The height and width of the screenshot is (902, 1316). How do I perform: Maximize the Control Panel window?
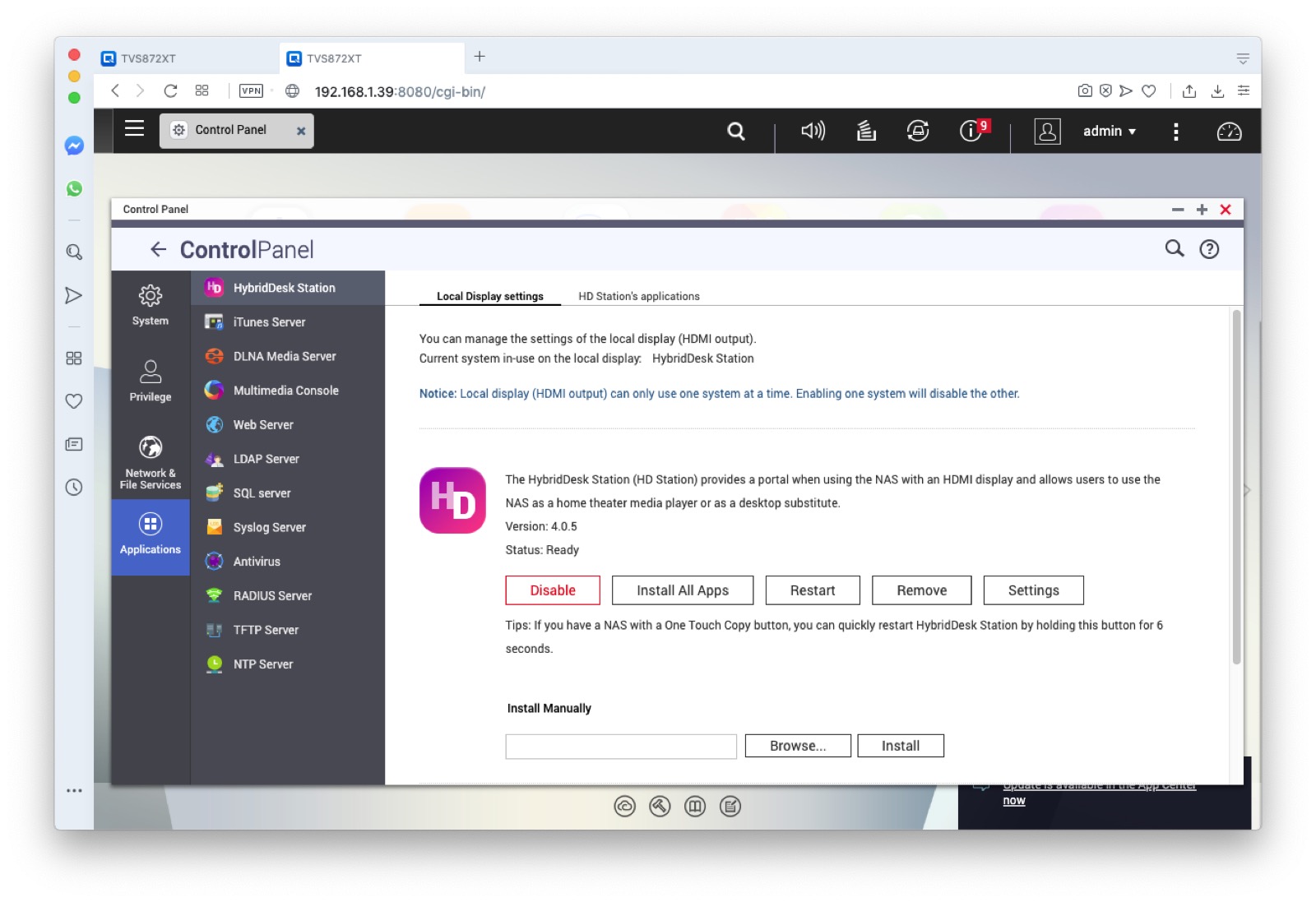click(x=1202, y=210)
